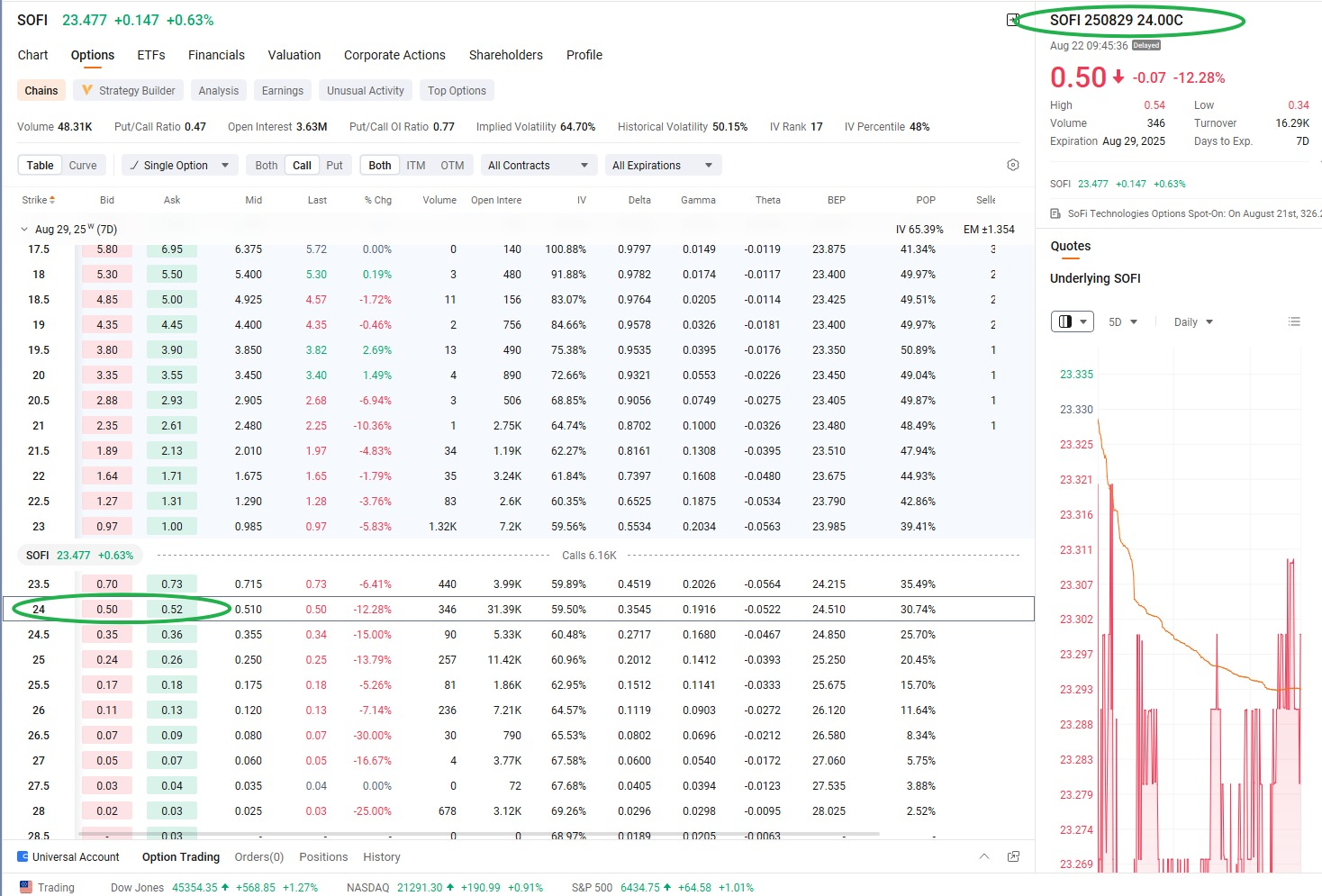Click the strike 22.5 row
The width and height of the screenshot is (1322, 896).
(518, 502)
